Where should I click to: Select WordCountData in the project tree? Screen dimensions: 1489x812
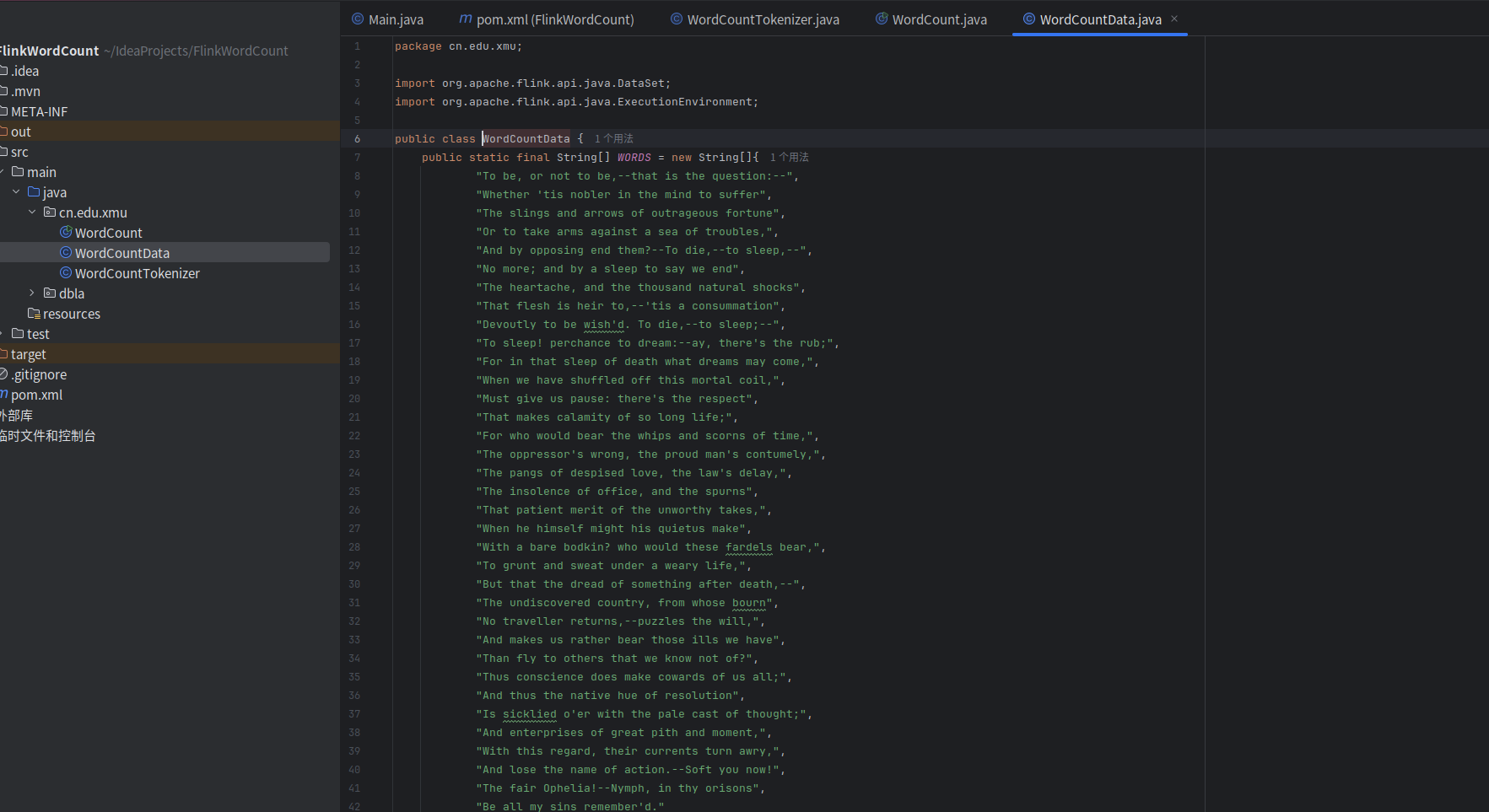coord(122,253)
